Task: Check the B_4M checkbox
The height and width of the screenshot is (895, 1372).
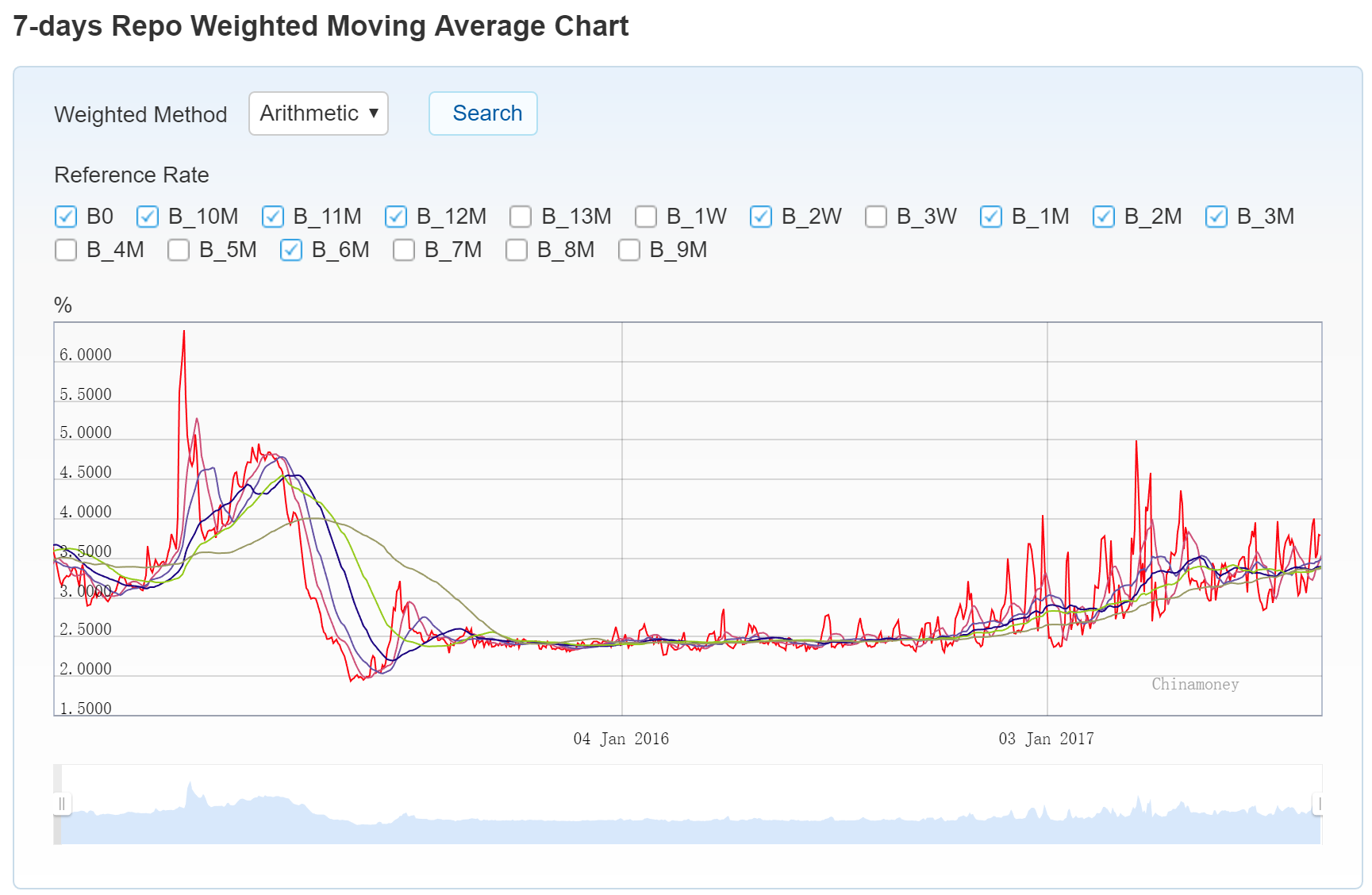Action: (66, 250)
